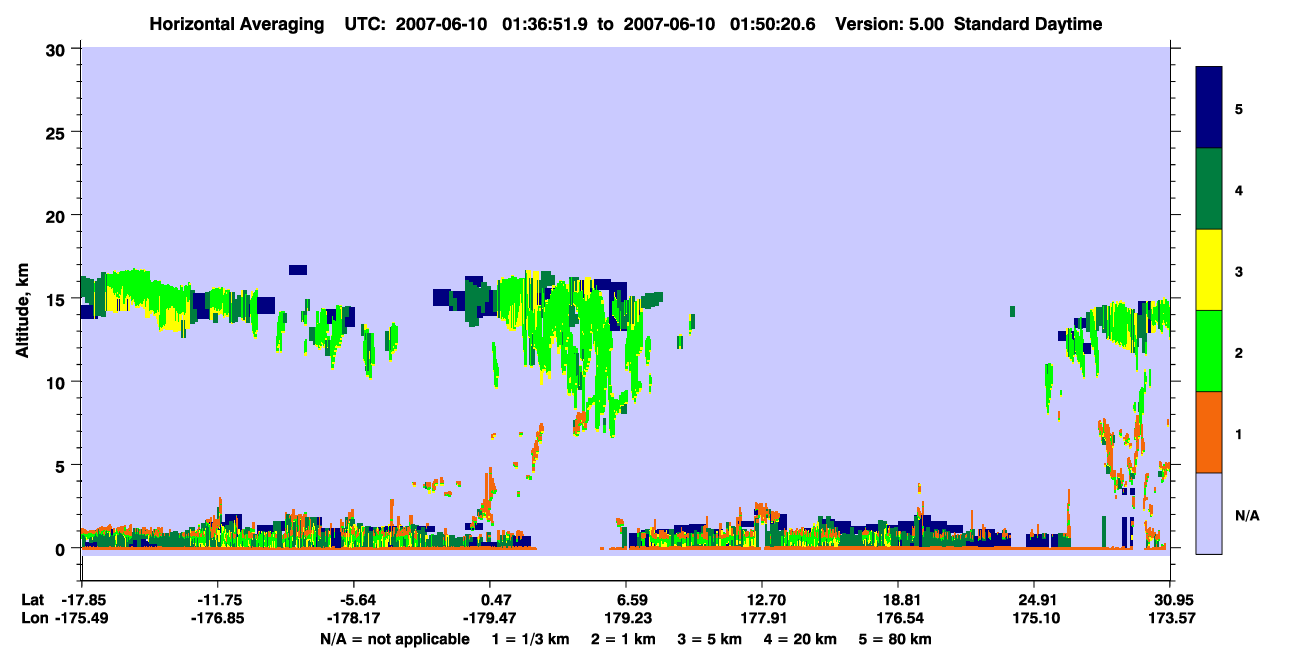
Task: Click the yellow colorbar segment labeled 3
Action: coord(1209,270)
